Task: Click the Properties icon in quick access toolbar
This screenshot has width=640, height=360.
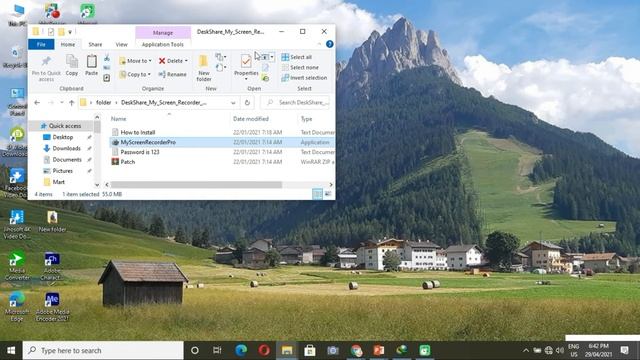Action: [x=51, y=32]
